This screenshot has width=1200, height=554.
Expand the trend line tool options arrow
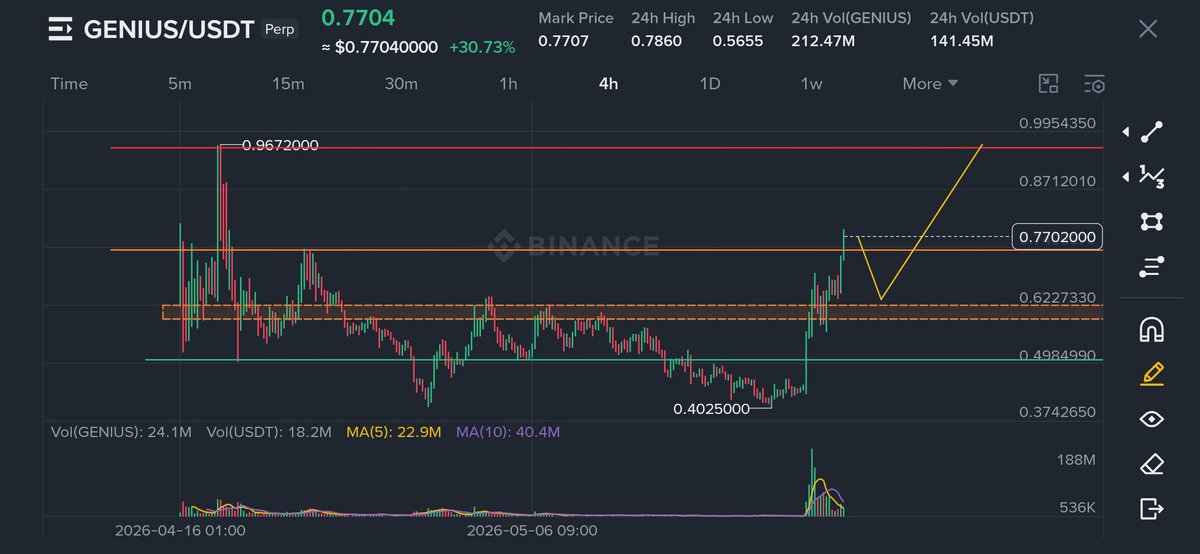click(x=1126, y=131)
